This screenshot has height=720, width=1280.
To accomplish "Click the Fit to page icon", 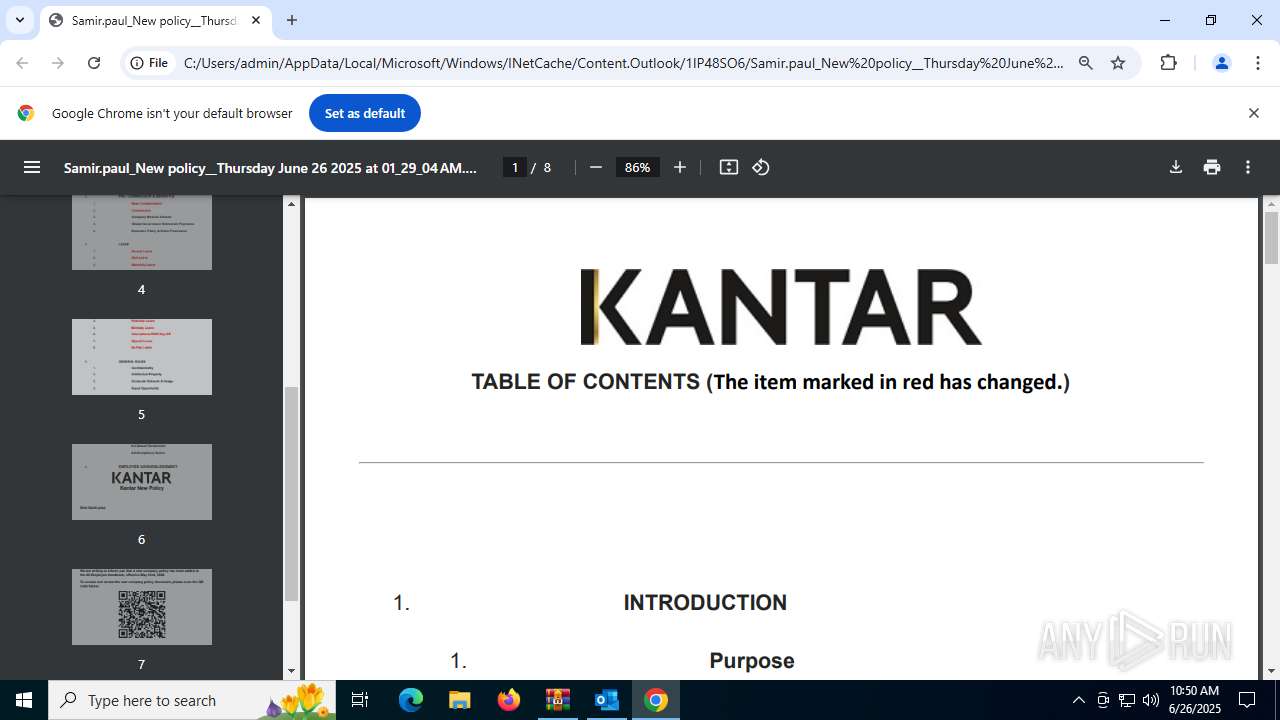I will point(729,167).
